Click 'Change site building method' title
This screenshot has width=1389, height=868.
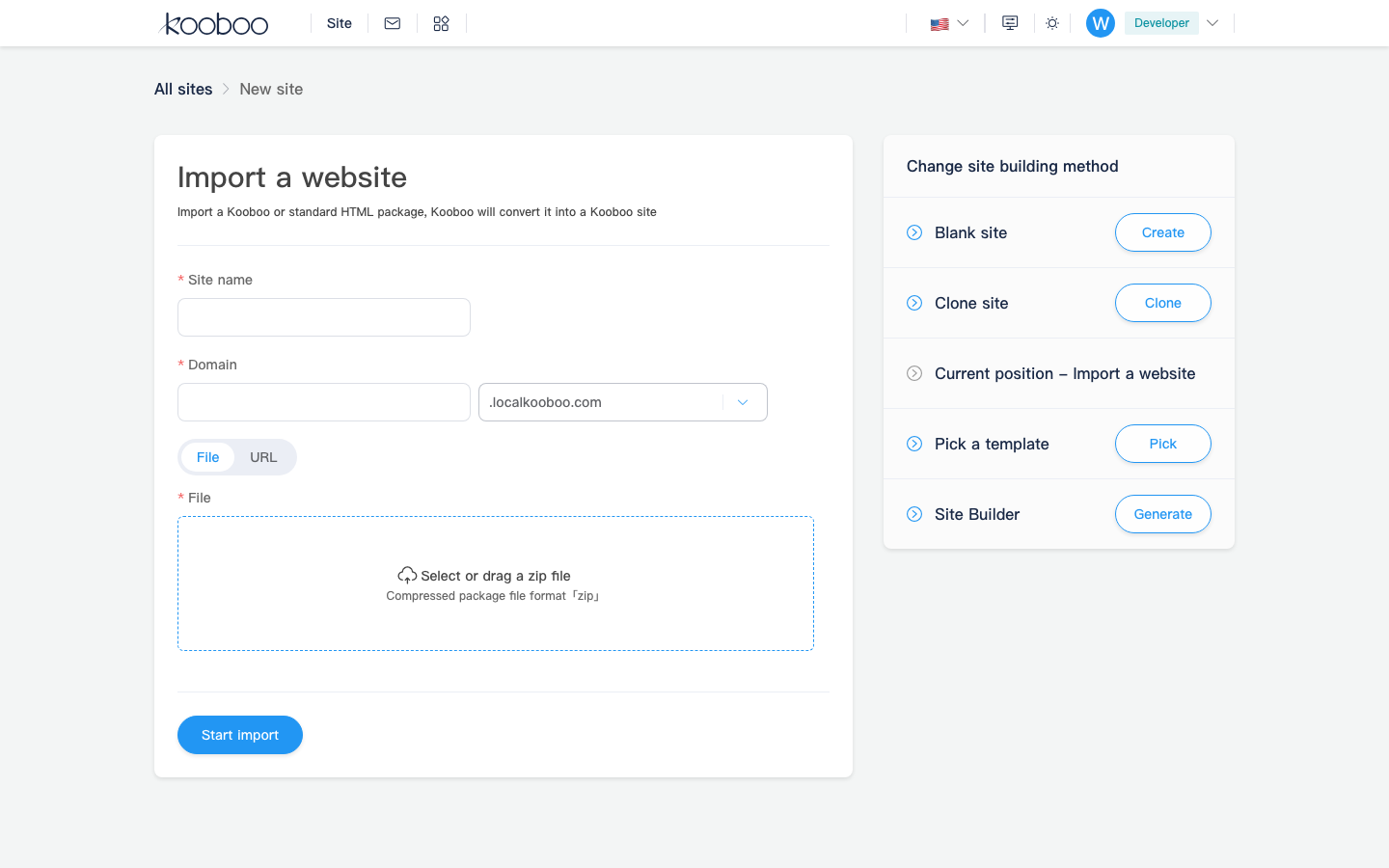tap(1013, 166)
